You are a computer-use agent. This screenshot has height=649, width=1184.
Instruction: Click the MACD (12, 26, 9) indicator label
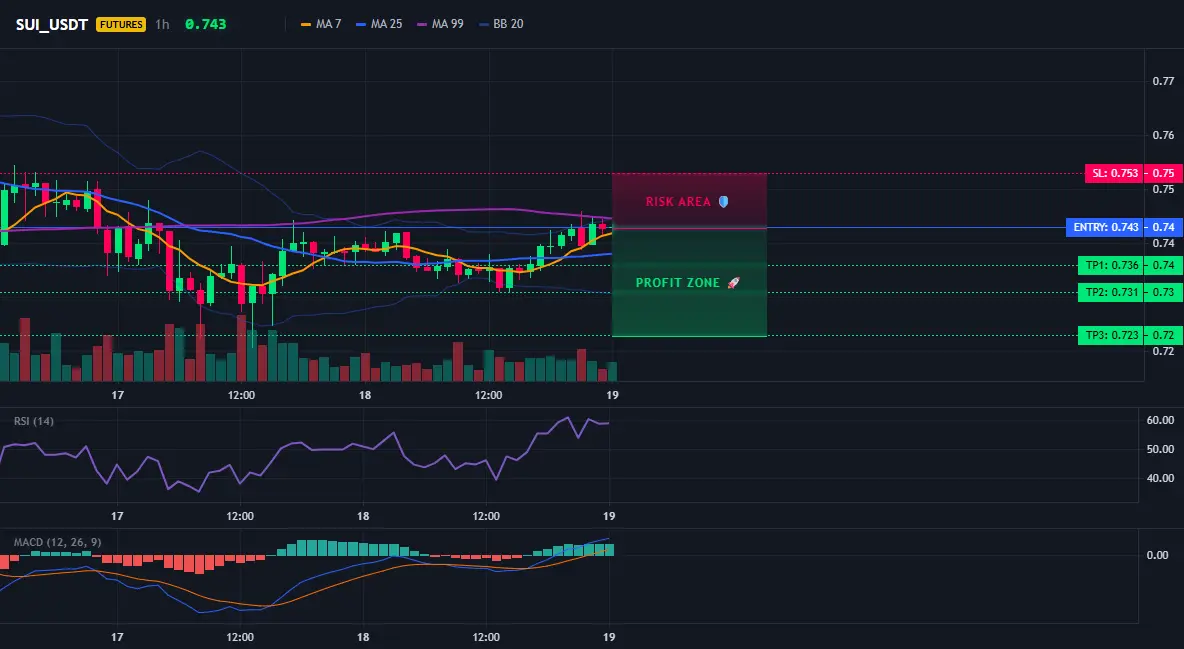[57, 542]
